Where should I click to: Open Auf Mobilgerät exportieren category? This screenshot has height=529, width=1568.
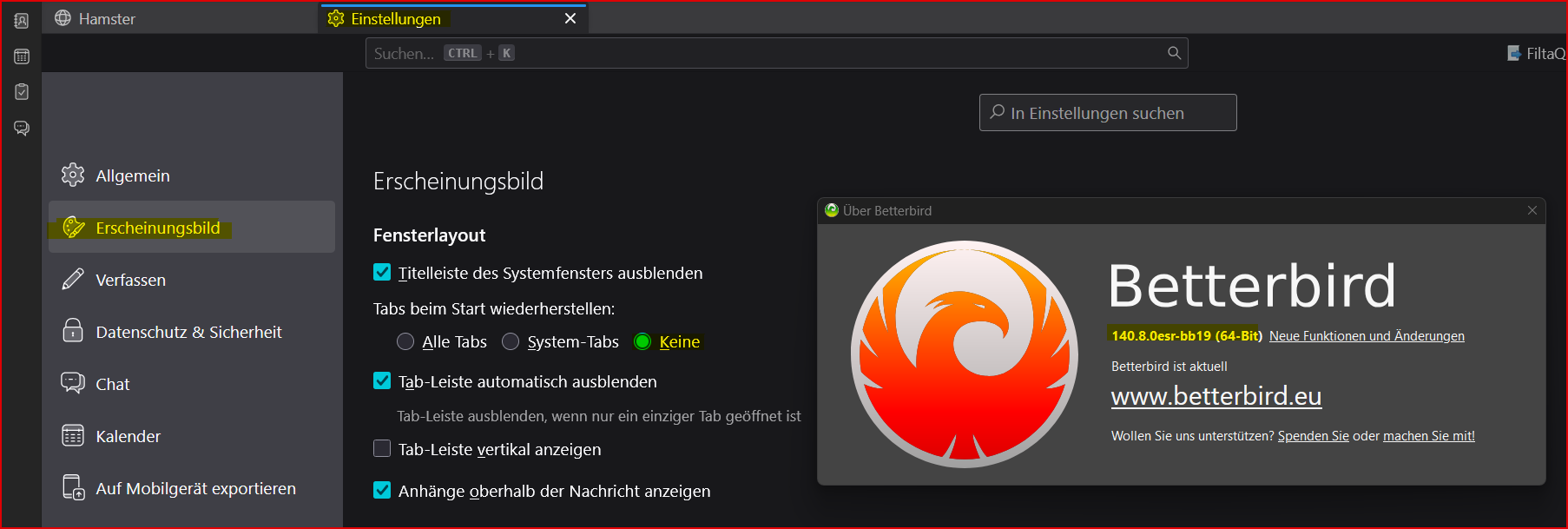click(x=192, y=488)
